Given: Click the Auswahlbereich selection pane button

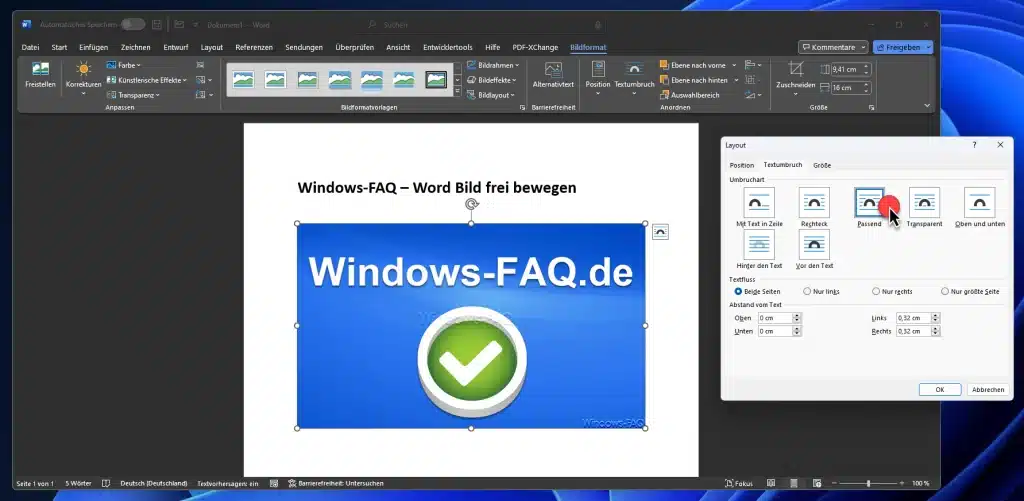Looking at the screenshot, I should pyautogui.click(x=690, y=95).
